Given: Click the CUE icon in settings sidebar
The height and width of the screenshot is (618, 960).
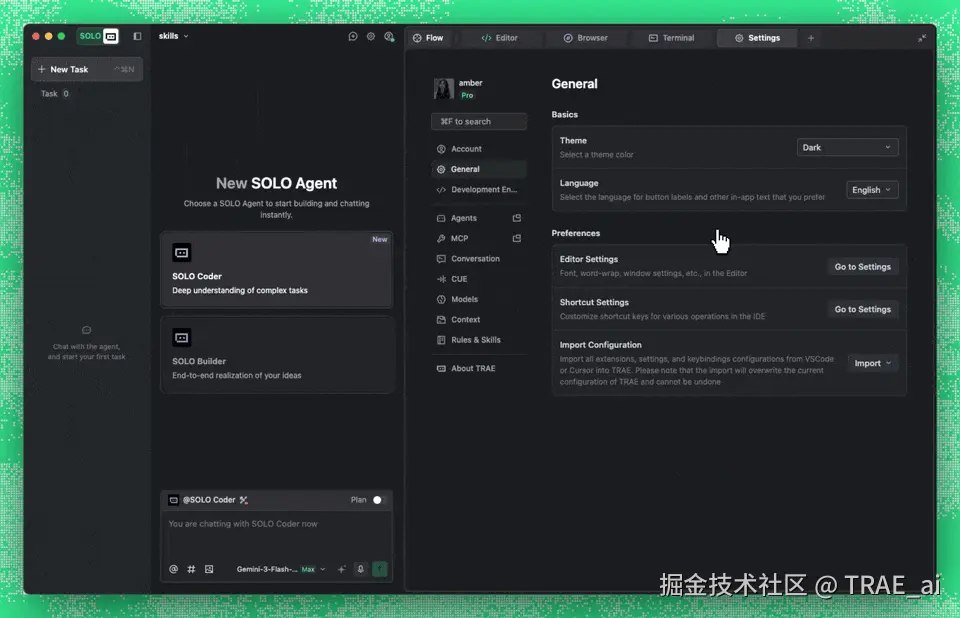Looking at the screenshot, I should (x=441, y=279).
